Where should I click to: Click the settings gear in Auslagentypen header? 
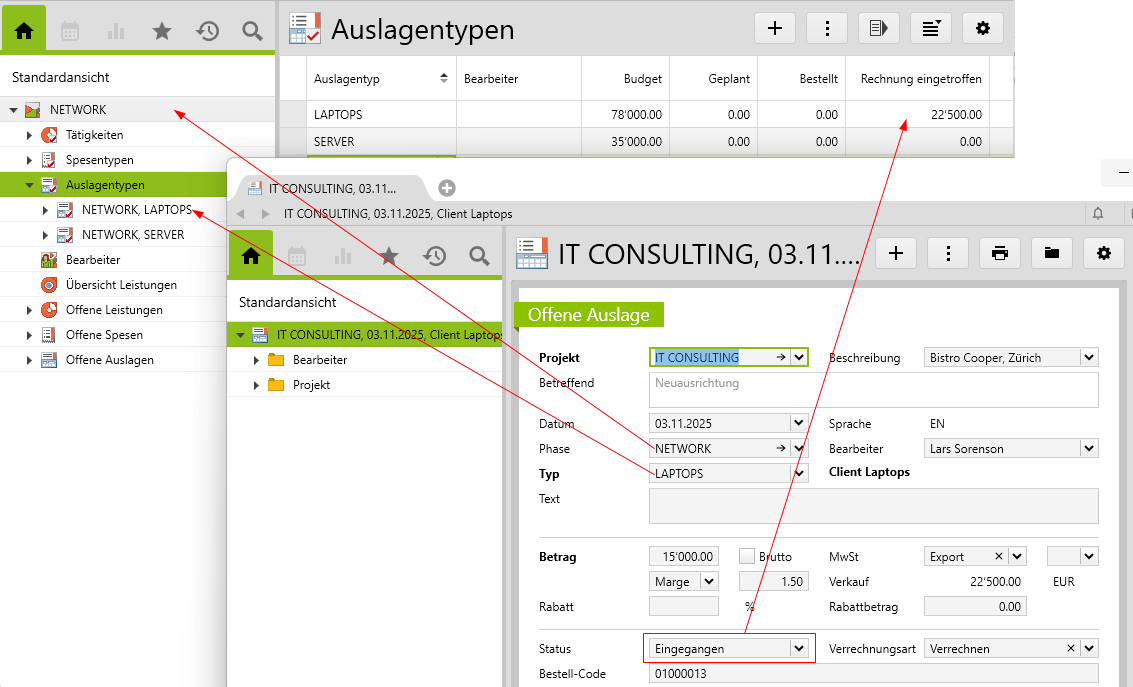point(982,29)
